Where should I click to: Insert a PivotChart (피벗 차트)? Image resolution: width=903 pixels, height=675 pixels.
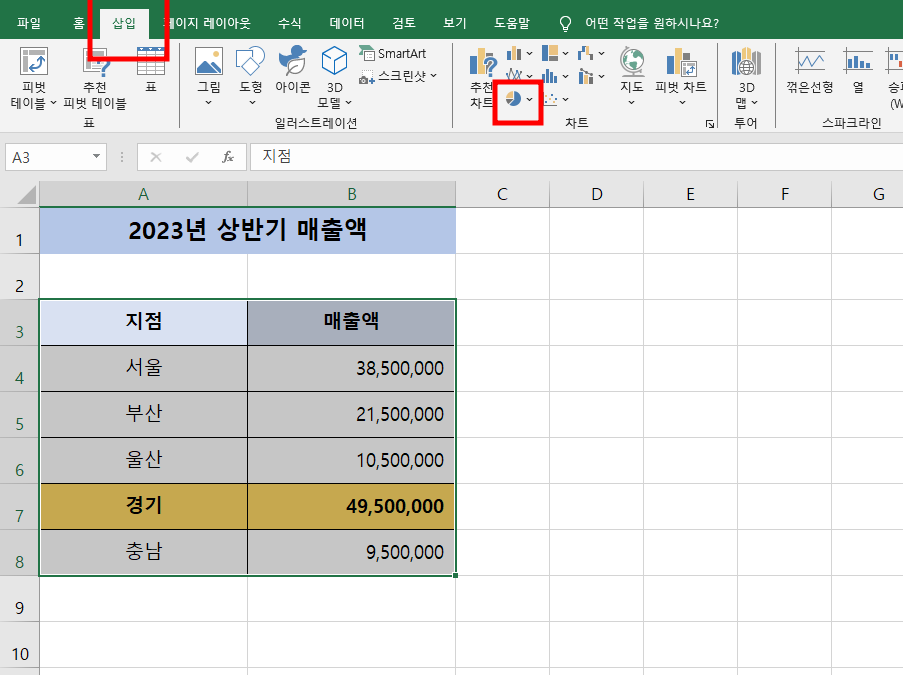point(681,77)
